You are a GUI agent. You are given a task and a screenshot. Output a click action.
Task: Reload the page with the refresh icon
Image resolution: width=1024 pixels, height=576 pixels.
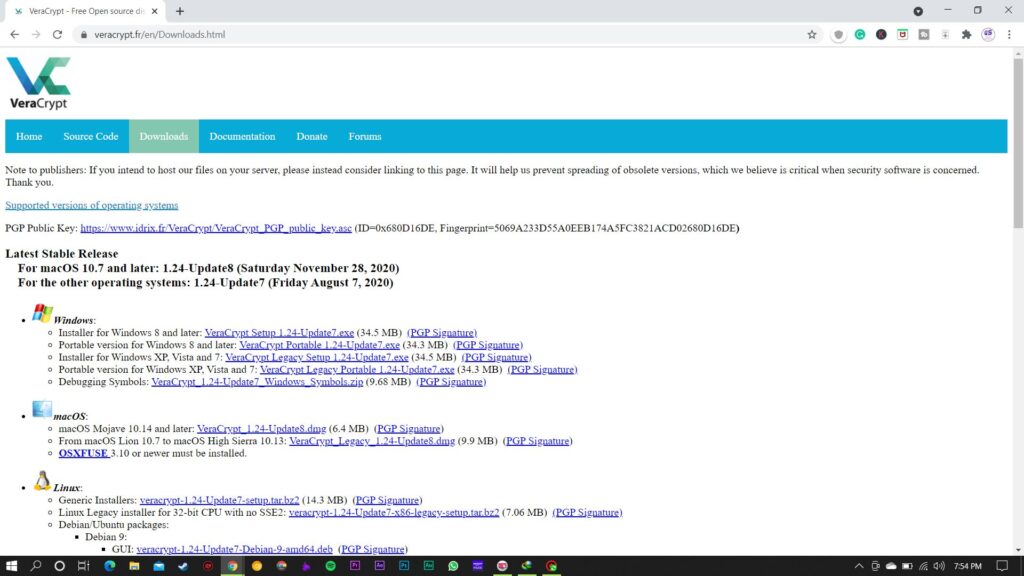57,35
